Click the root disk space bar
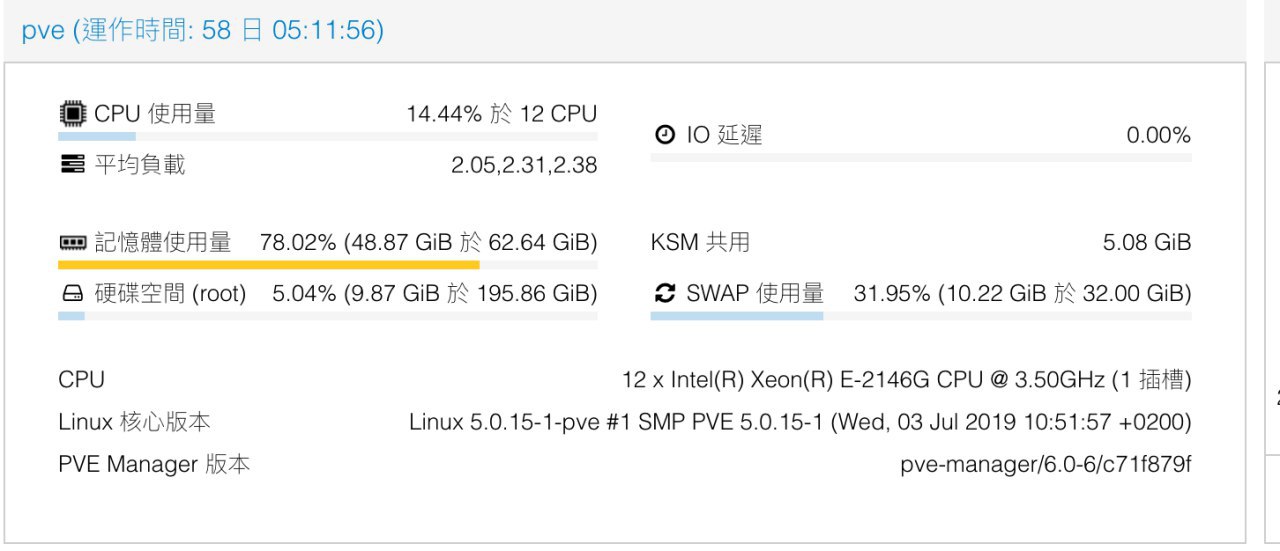1280x551 pixels. click(328, 316)
